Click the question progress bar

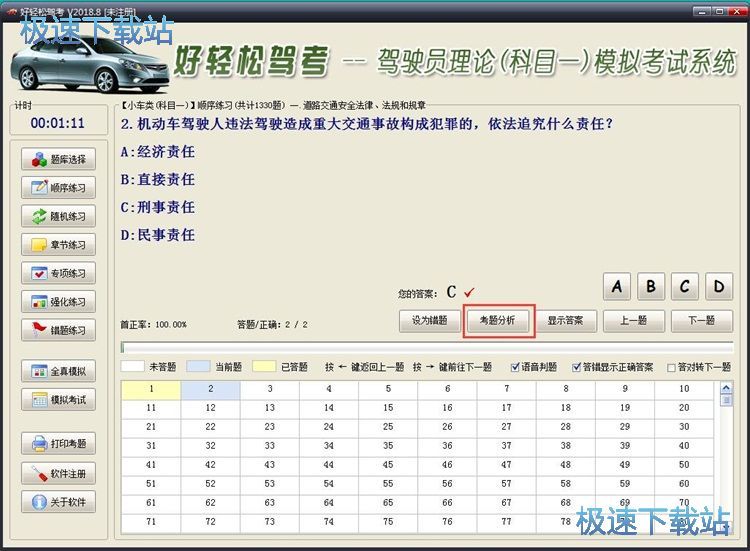point(427,348)
